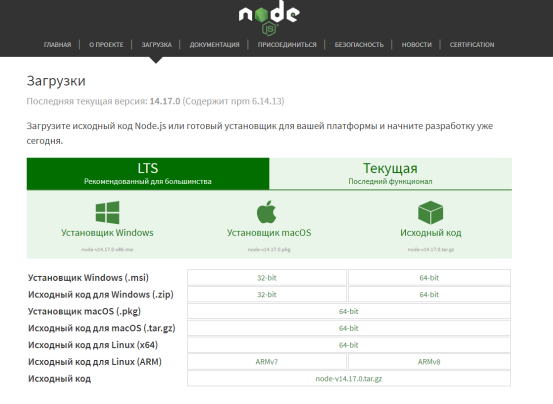The image size is (553, 404).
Task: Select the LTS tab
Action: click(148, 174)
